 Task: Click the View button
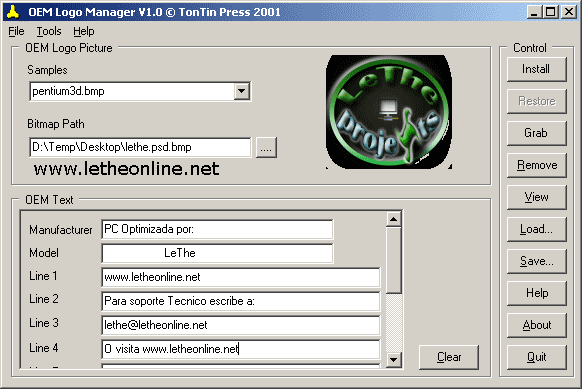536,197
